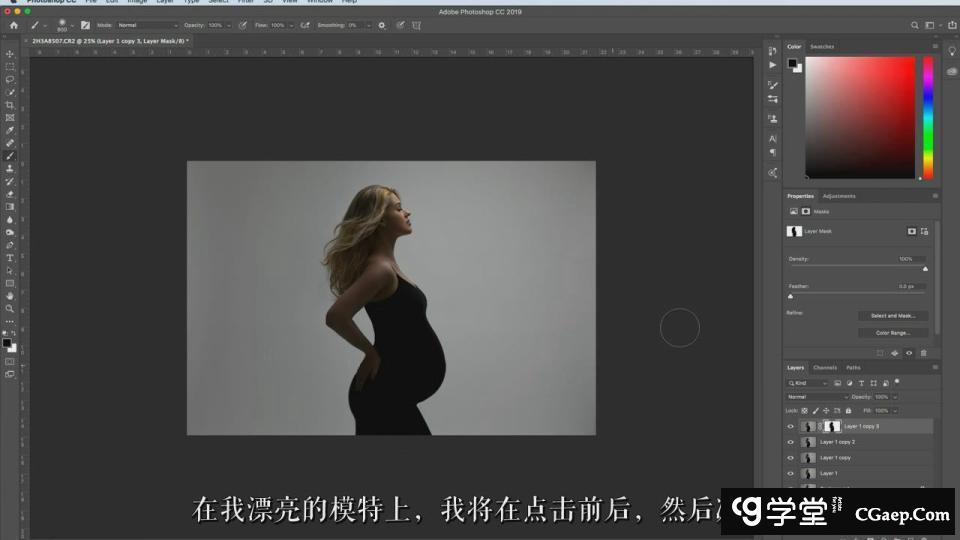Select the Horizontal Type tool
Viewport: 960px width, 540px height.
coord(10,258)
